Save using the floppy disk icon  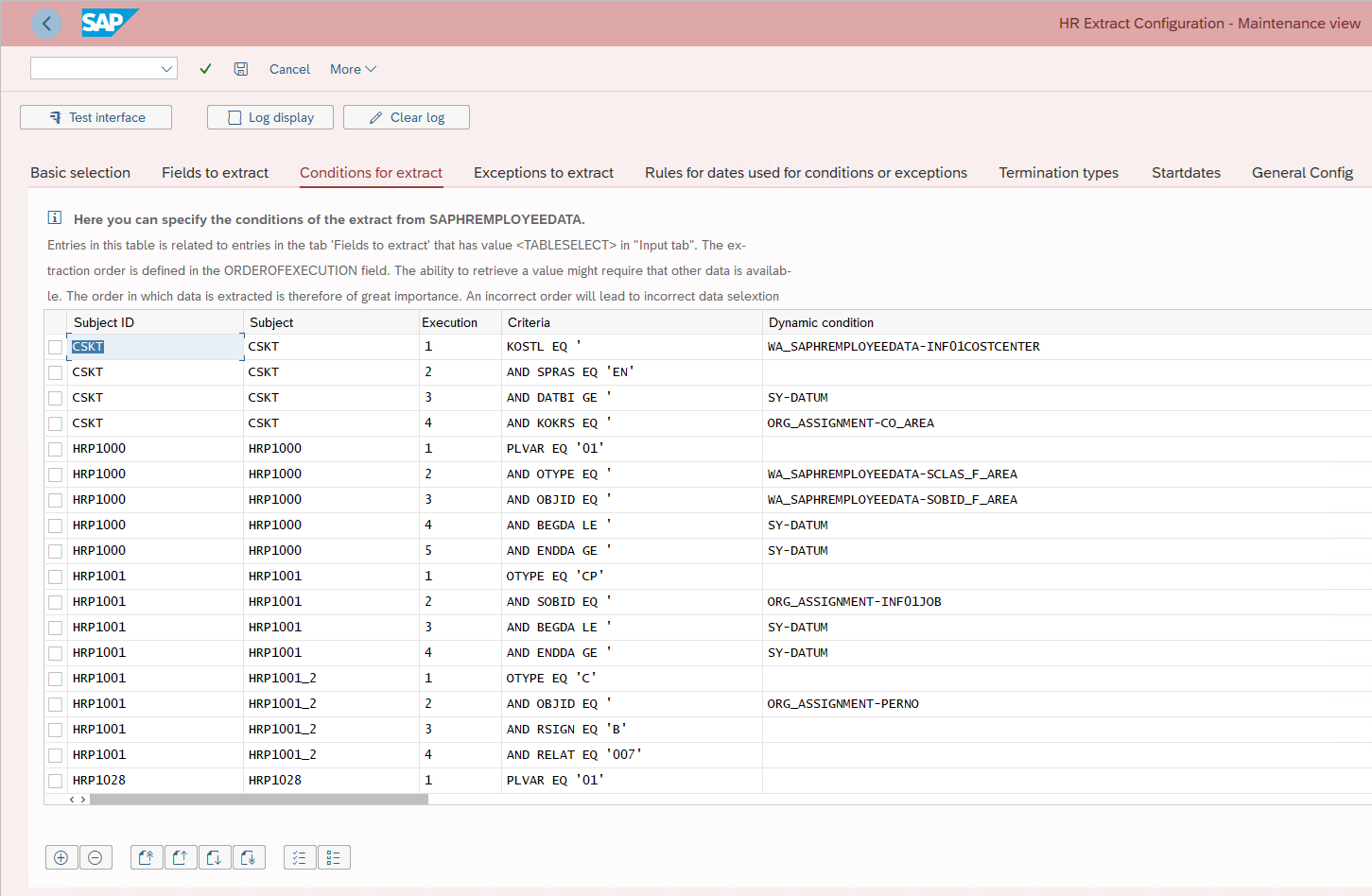241,69
